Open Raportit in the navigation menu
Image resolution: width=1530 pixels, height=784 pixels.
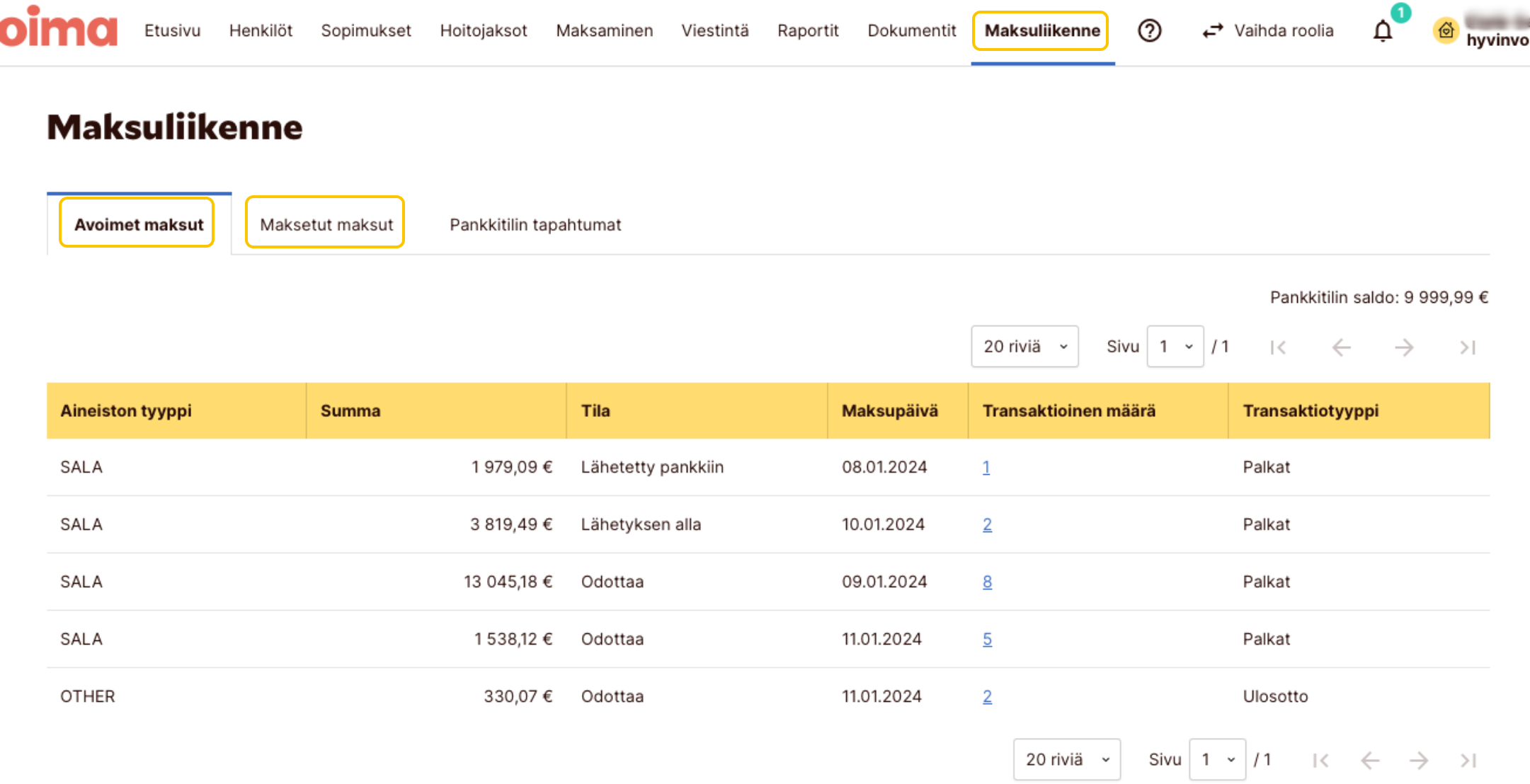pos(807,30)
